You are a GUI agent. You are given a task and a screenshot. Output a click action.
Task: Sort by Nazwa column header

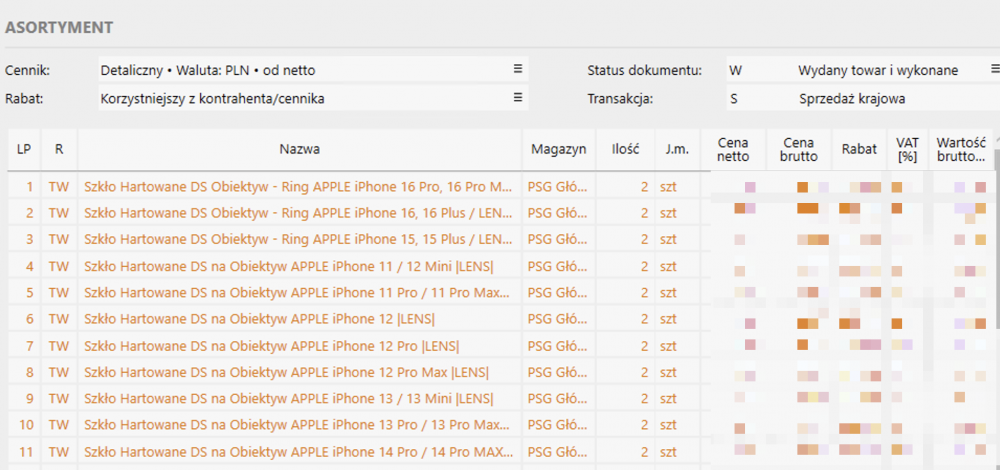(300, 149)
